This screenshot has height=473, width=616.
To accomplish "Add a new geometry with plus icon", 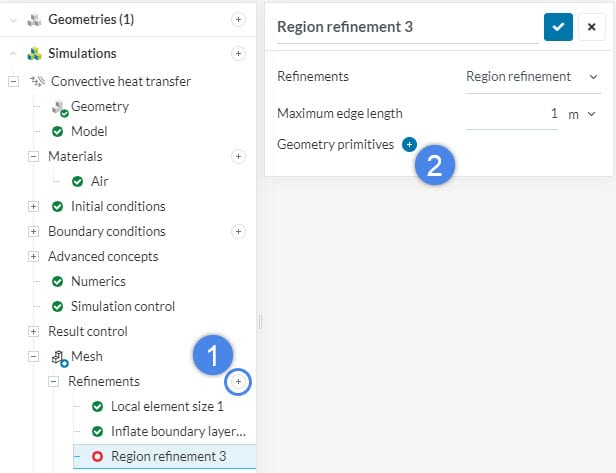I will 238,19.
